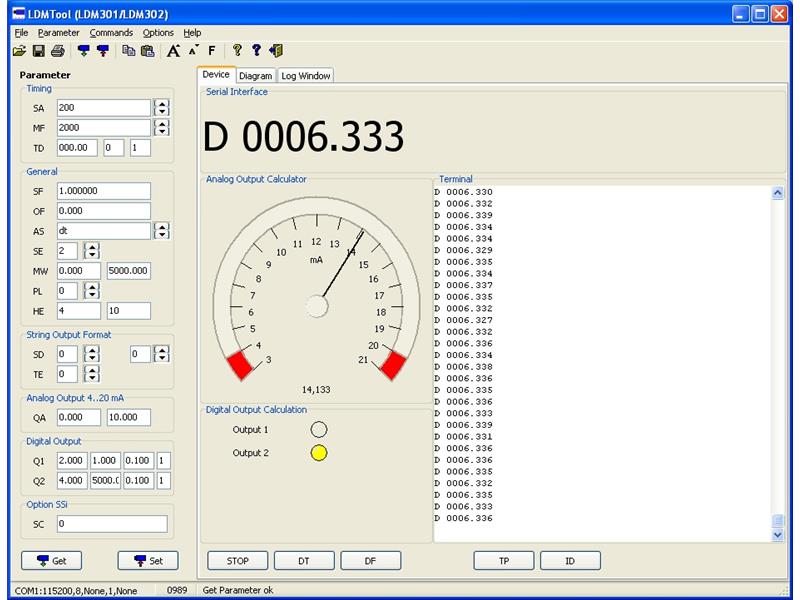Image resolution: width=800 pixels, height=600 pixels.
Task: Click the QA field showing 10.000
Action: pyautogui.click(x=129, y=417)
